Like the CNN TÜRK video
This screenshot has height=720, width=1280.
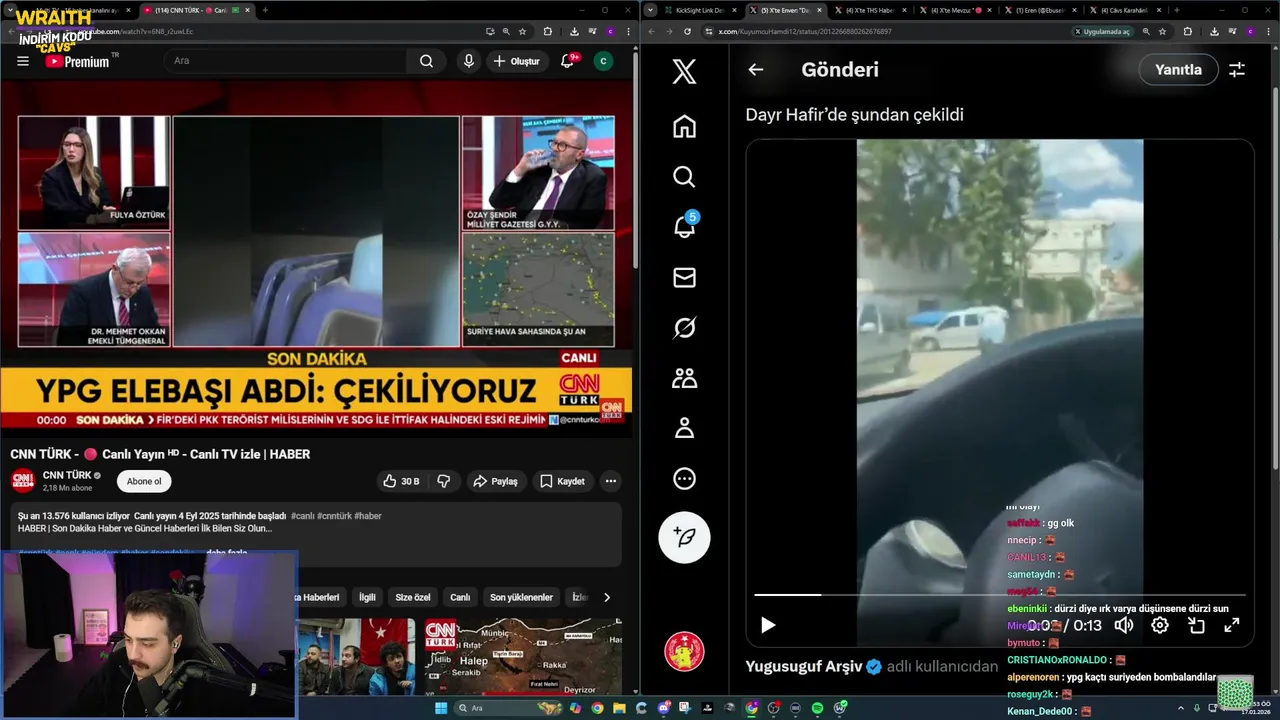[401, 481]
